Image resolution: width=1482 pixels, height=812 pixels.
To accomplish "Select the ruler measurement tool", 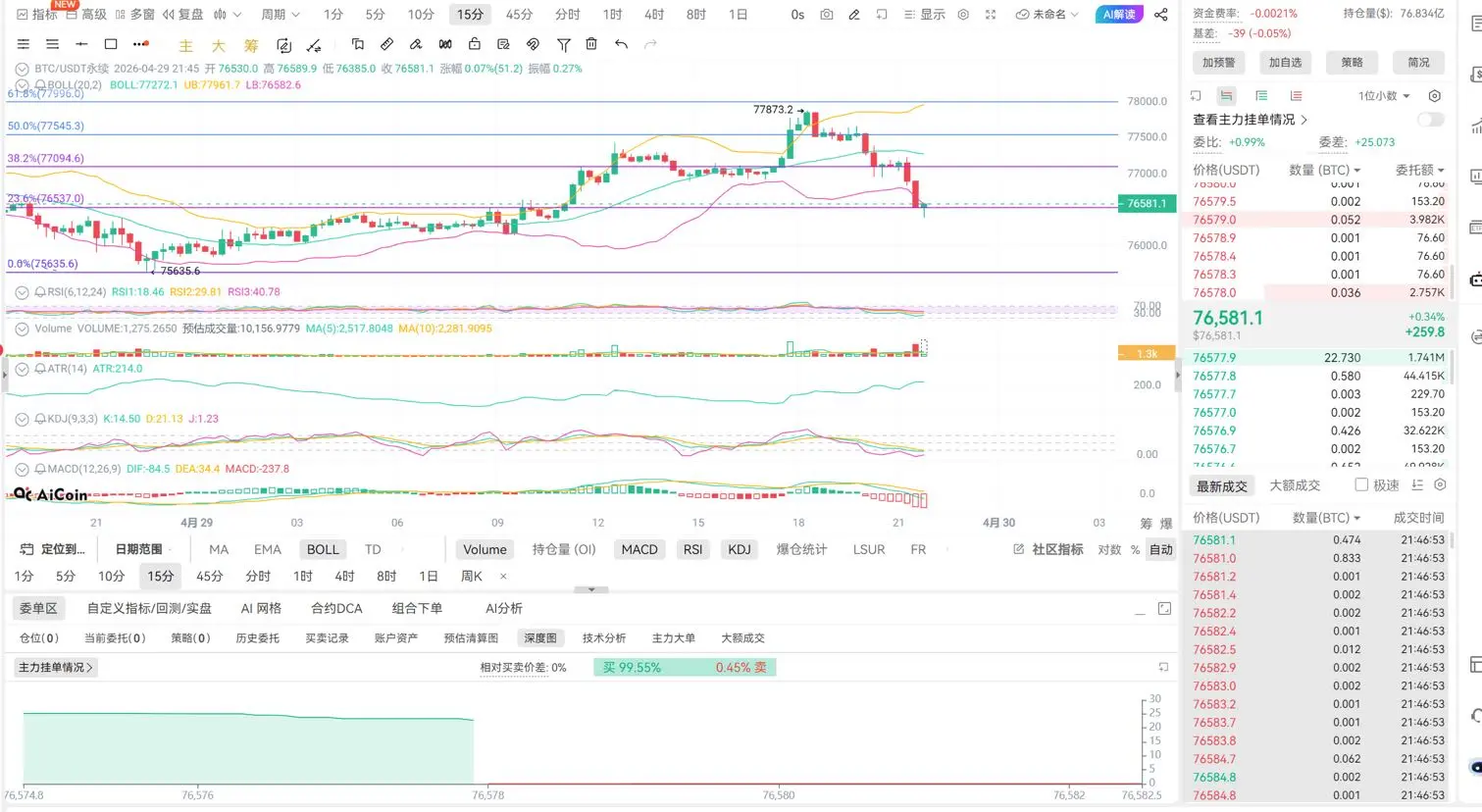I will point(386,44).
